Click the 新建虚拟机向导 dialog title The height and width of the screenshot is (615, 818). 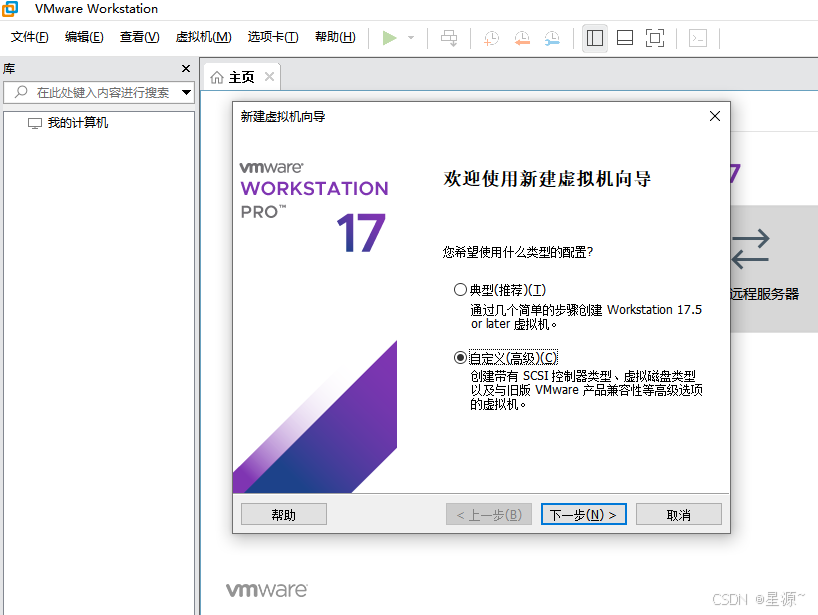pyautogui.click(x=282, y=116)
